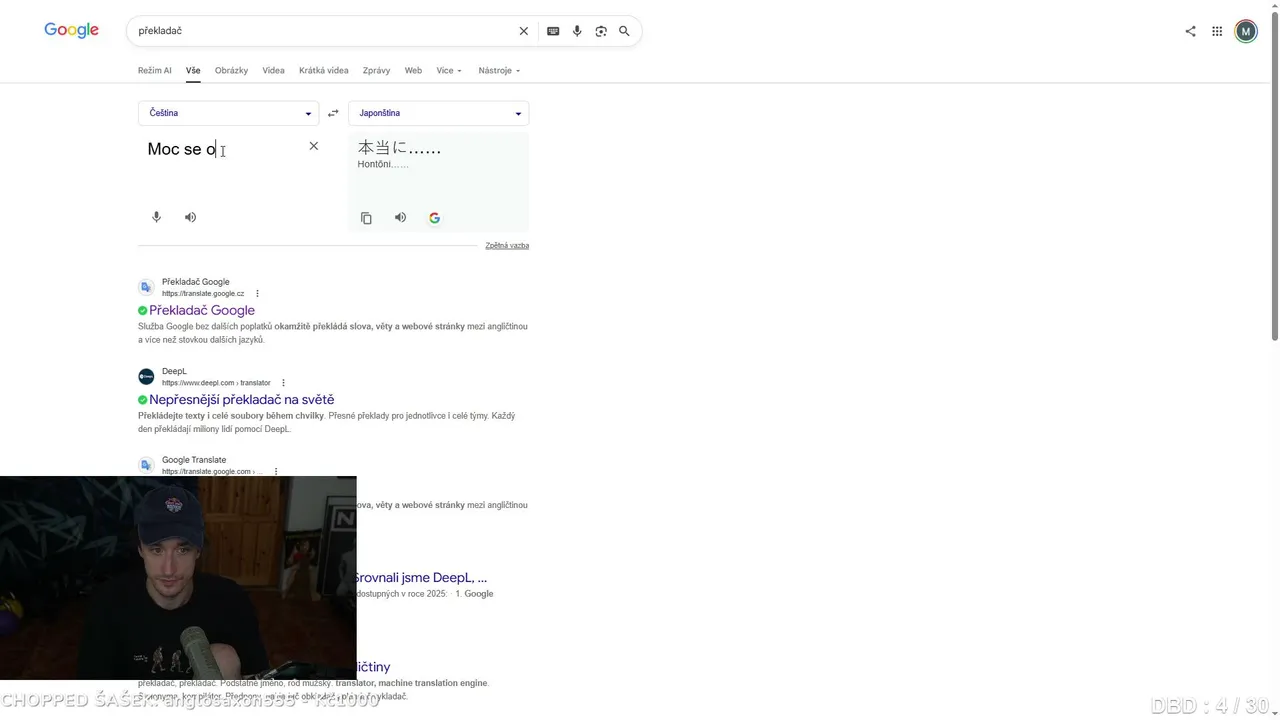
Task: Click the Google Translate site name
Action: pos(194,460)
